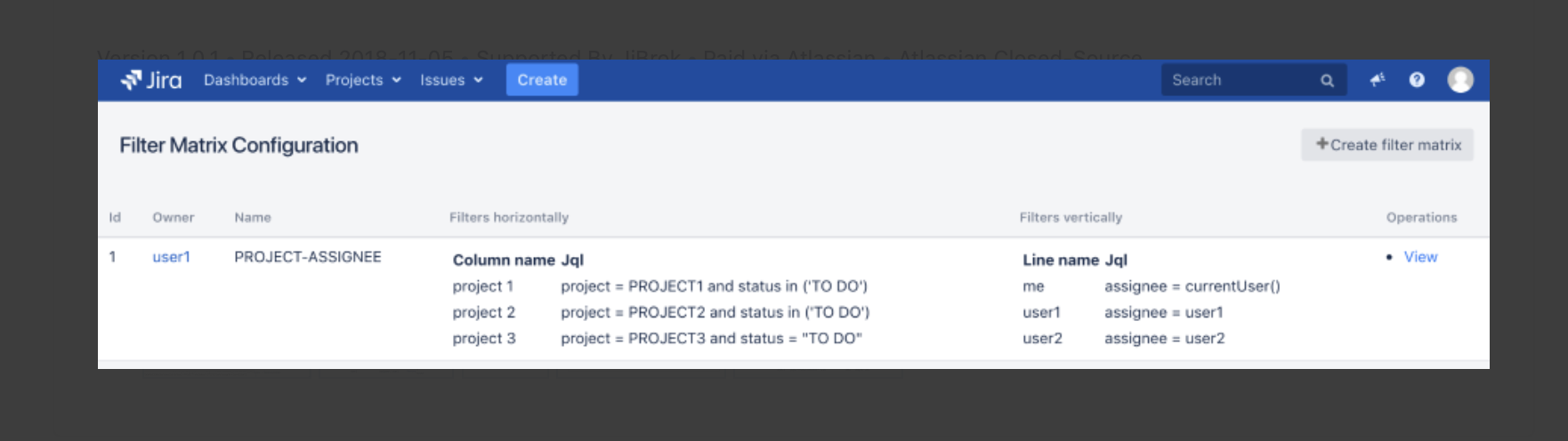Click the magnifier icon in the search box
Screen dimensions: 1568x441
(1327, 80)
